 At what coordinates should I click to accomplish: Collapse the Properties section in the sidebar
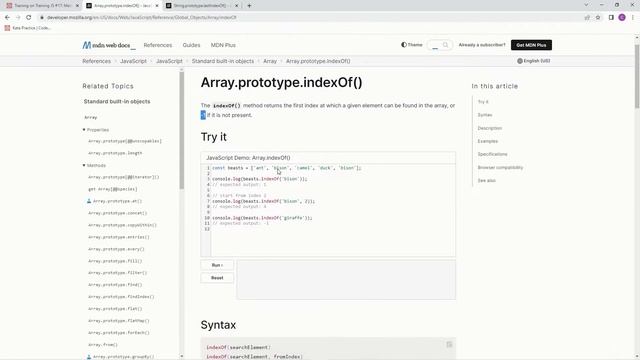tap(96, 130)
